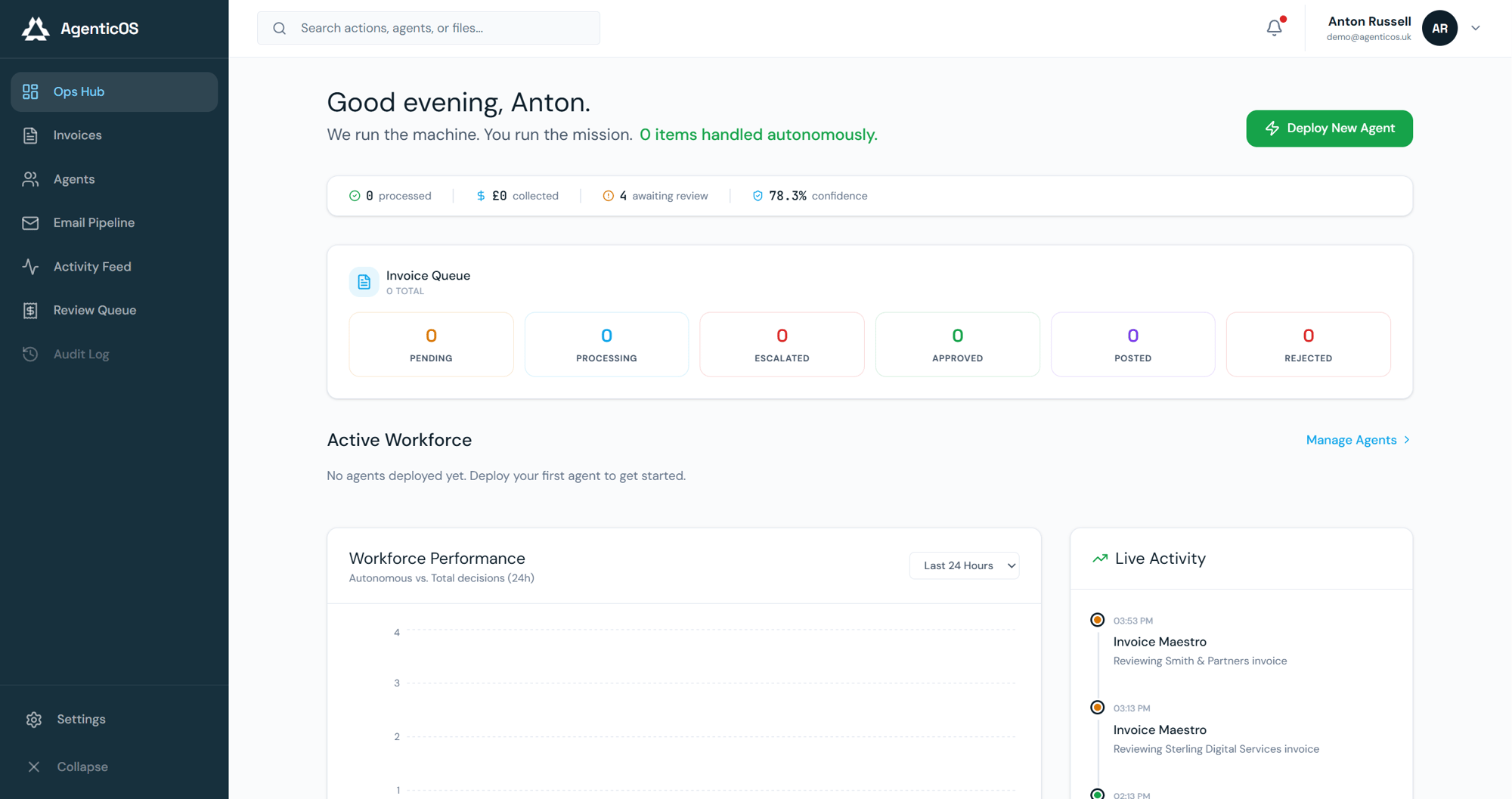Click the shield icon beside confidence
1512x799 pixels.
coord(758,196)
